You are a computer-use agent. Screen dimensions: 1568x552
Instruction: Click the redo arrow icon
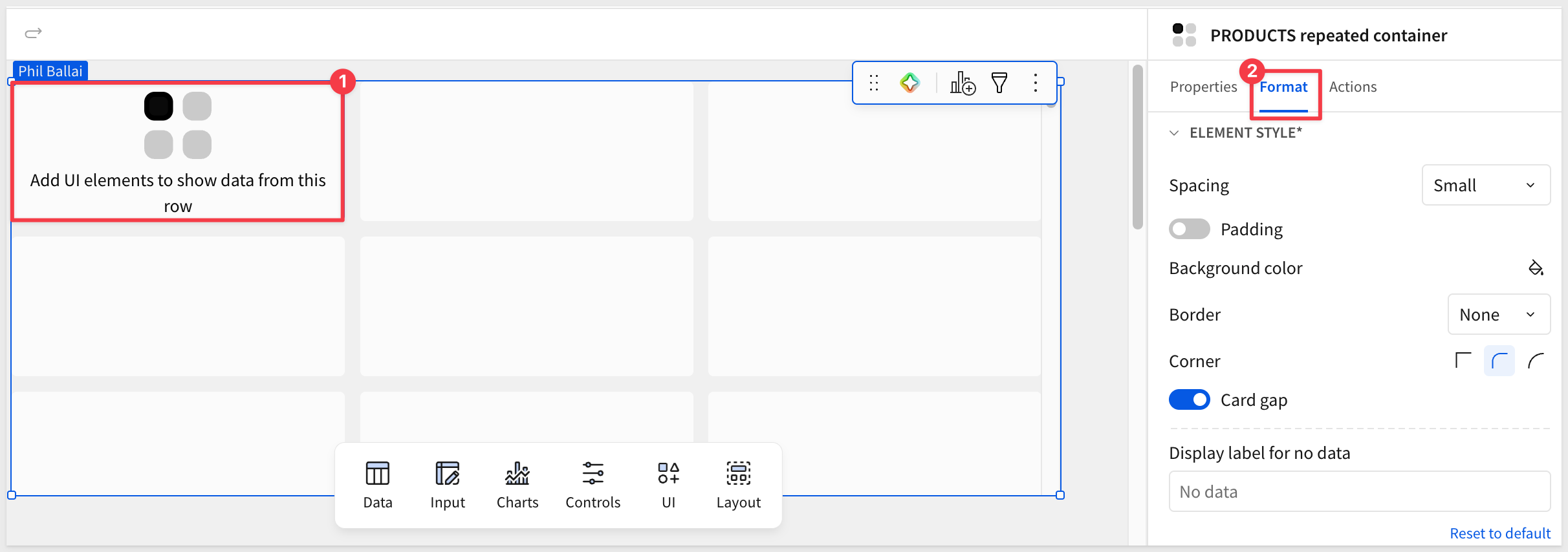34,33
